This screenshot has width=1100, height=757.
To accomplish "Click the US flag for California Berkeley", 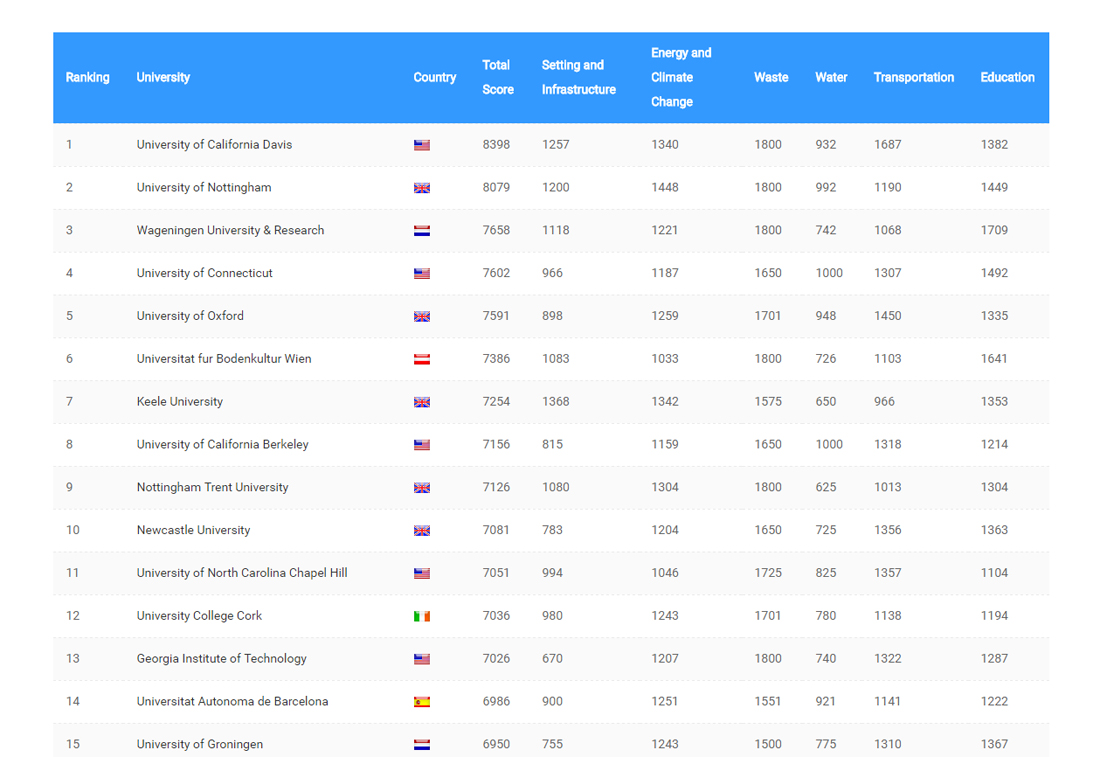I will point(422,445).
